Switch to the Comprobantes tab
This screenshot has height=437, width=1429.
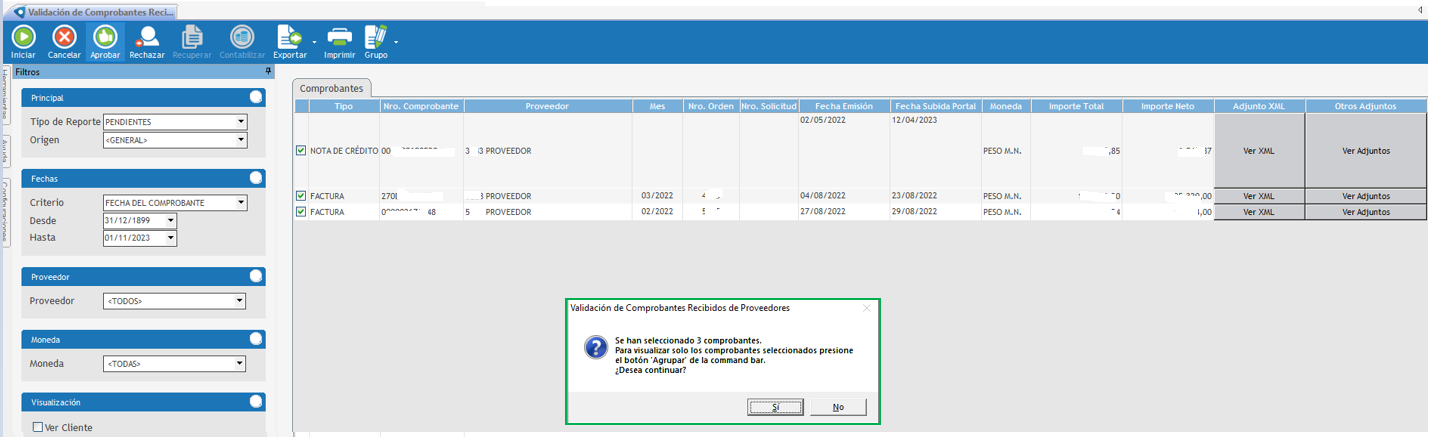(x=332, y=89)
